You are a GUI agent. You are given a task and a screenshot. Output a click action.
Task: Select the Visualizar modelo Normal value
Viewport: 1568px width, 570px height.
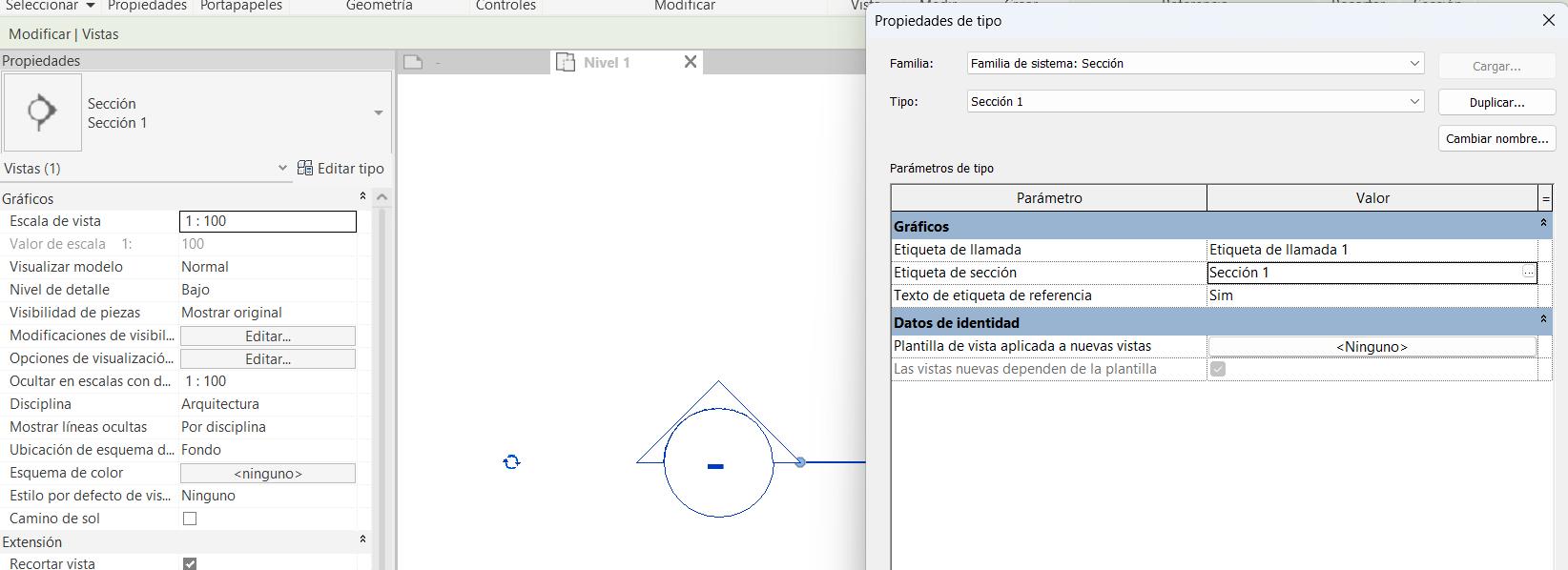pos(268,267)
